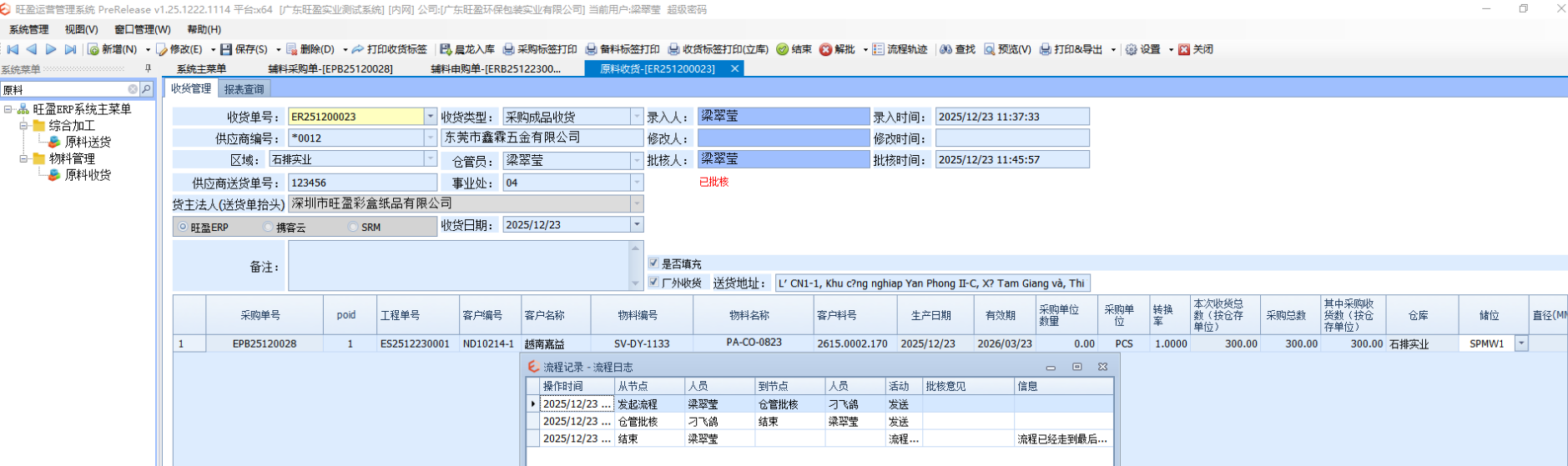Screen dimensions: 1568x466
Task: Click the 查找 binoculars search icon
Action: [x=945, y=49]
